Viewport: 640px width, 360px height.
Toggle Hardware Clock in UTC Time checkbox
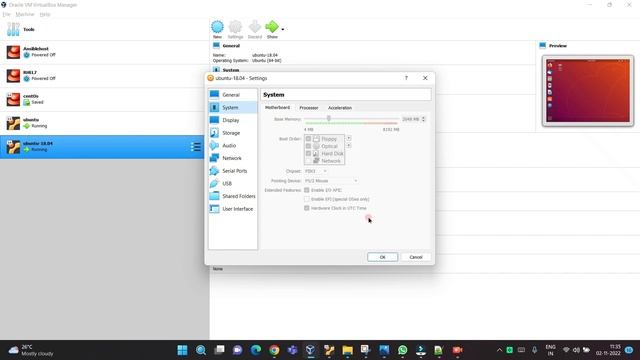(x=307, y=208)
